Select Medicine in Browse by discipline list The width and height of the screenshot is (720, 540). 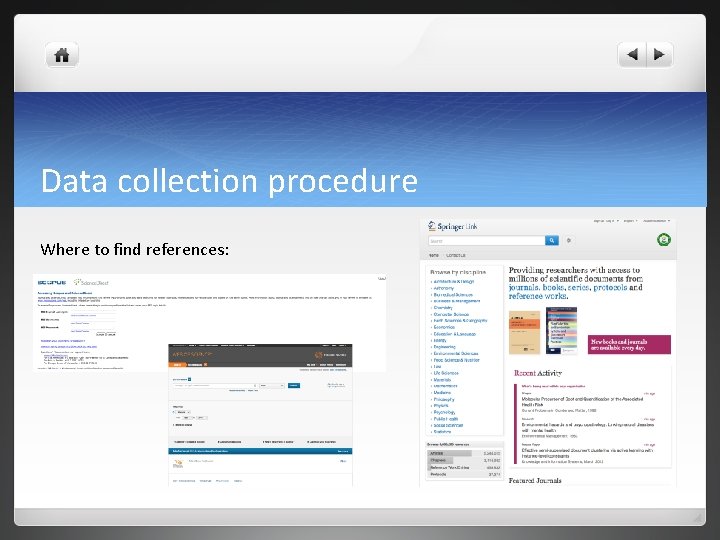[x=442, y=393]
